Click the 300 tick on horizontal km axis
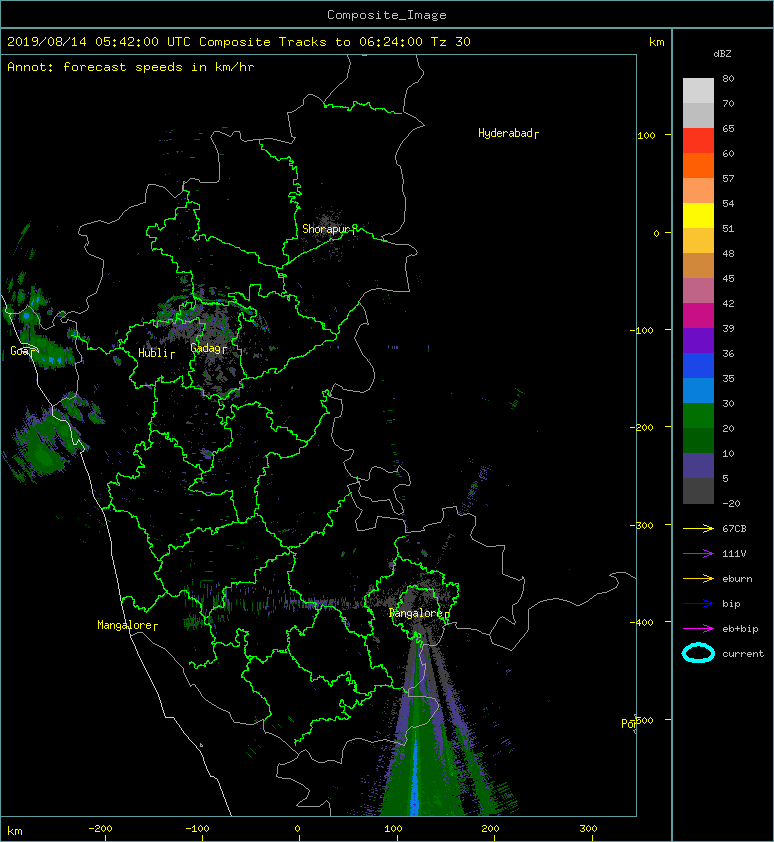This screenshot has height=842, width=774. 588,829
